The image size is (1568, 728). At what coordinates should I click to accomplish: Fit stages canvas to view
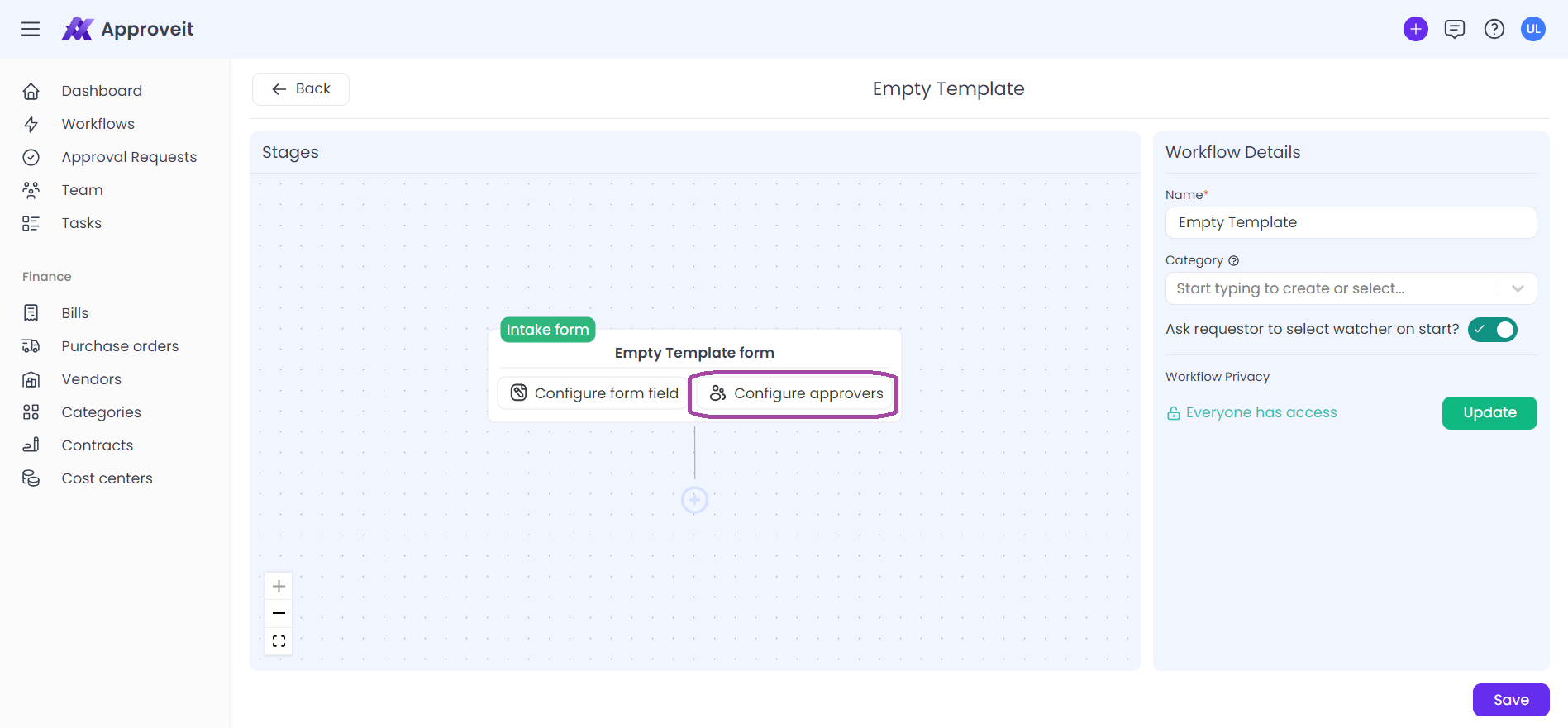[x=279, y=641]
